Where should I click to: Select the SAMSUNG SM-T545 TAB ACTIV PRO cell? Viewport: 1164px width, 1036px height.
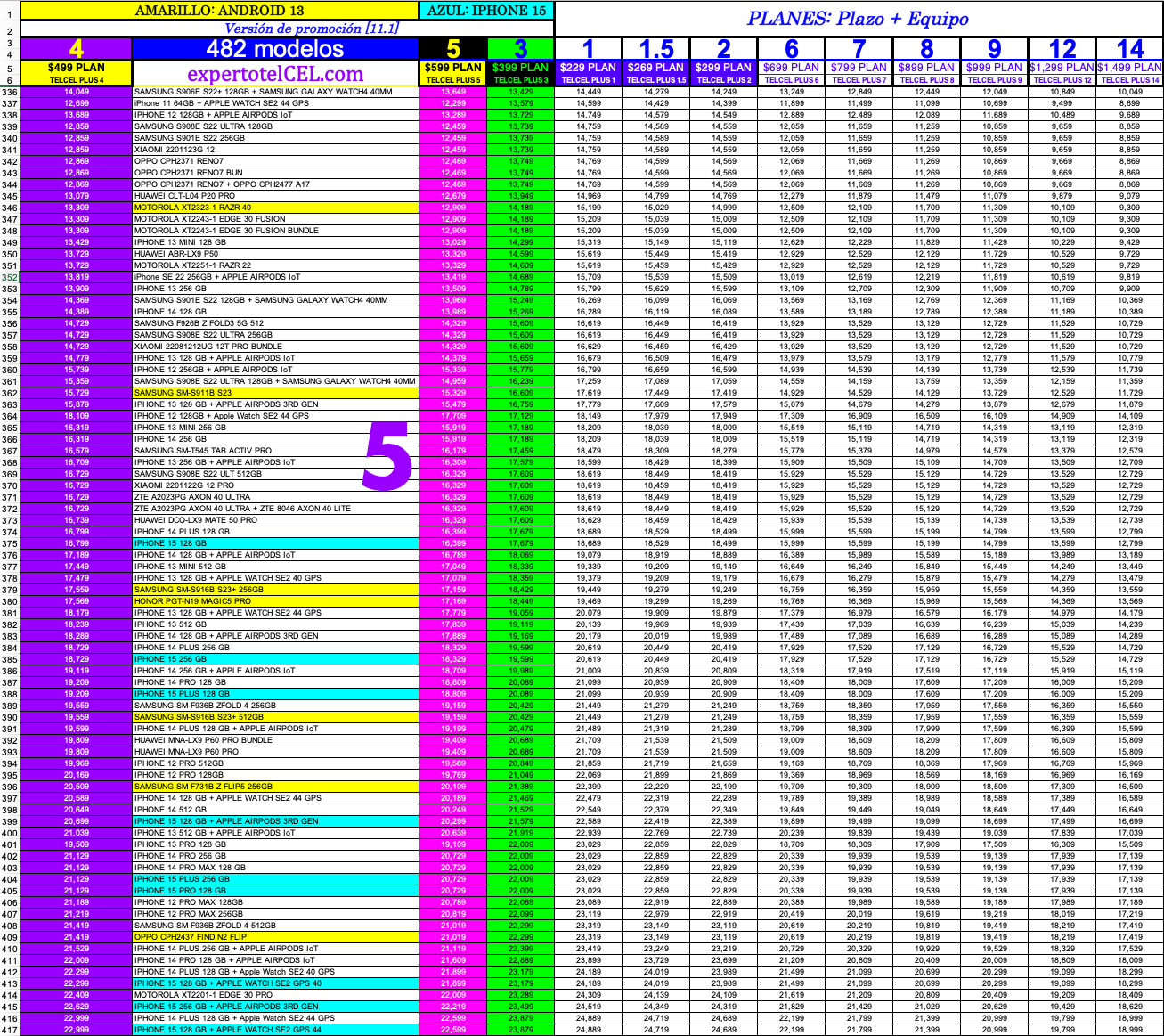275,451
